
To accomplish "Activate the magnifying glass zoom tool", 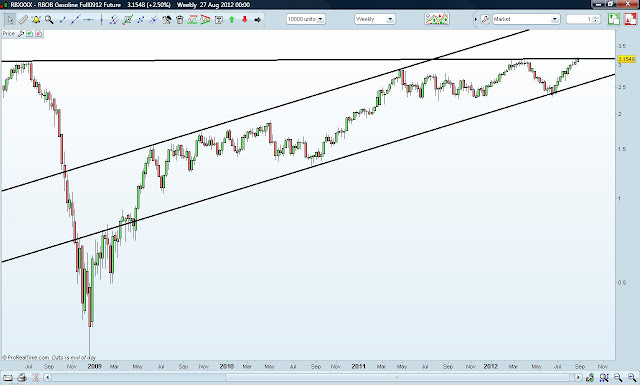I will pos(49,20).
